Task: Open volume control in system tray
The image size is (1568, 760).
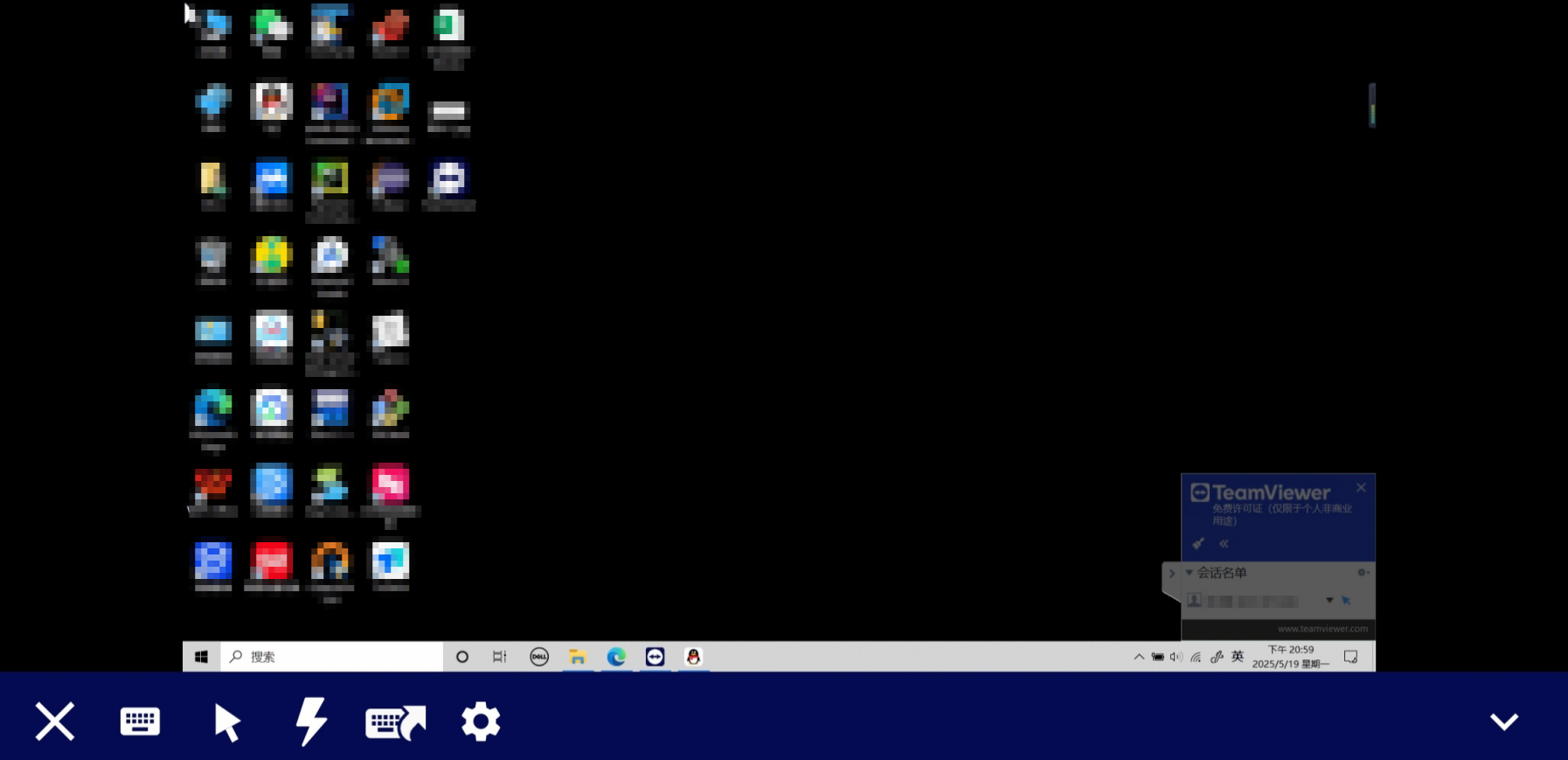Action: pos(1176,657)
